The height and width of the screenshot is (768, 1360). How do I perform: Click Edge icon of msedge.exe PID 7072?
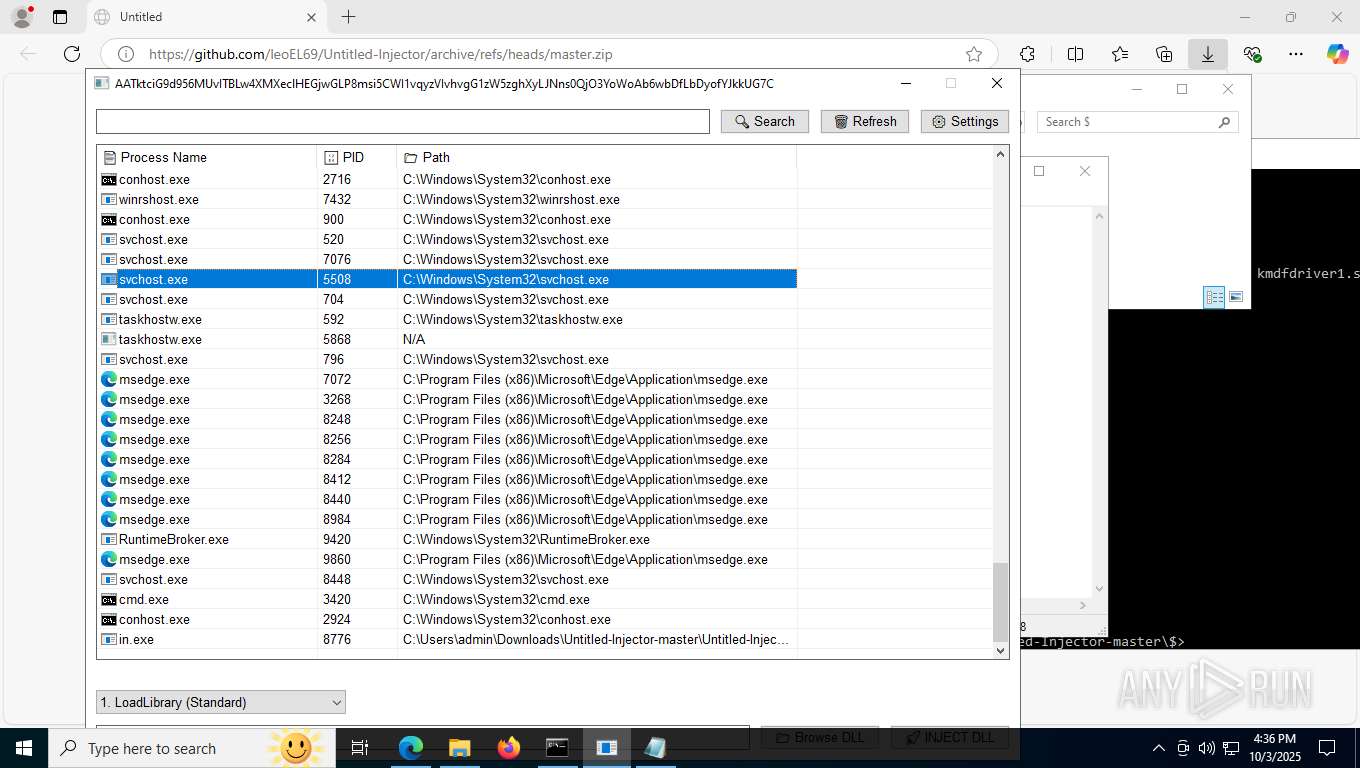(x=109, y=379)
